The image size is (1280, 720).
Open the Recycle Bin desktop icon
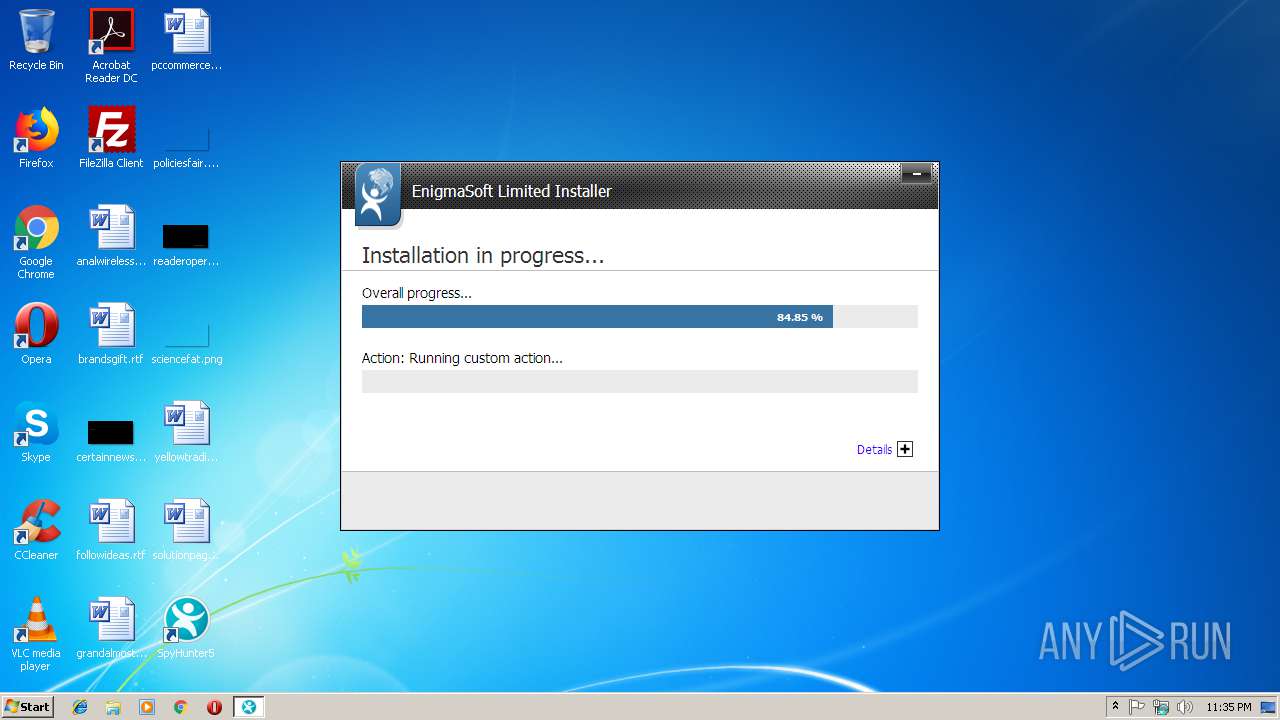36,40
